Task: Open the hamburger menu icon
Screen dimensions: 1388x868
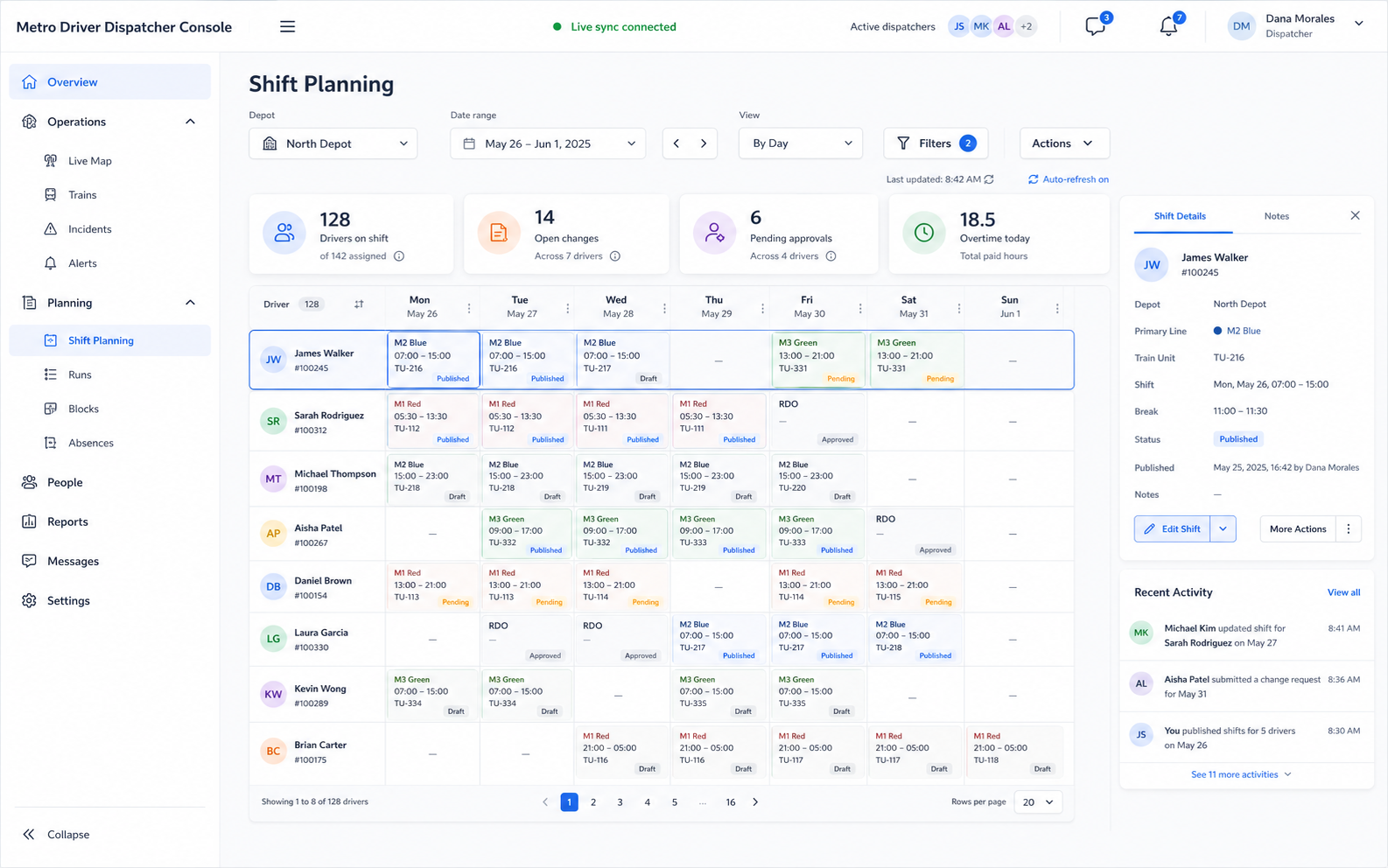Action: [287, 26]
